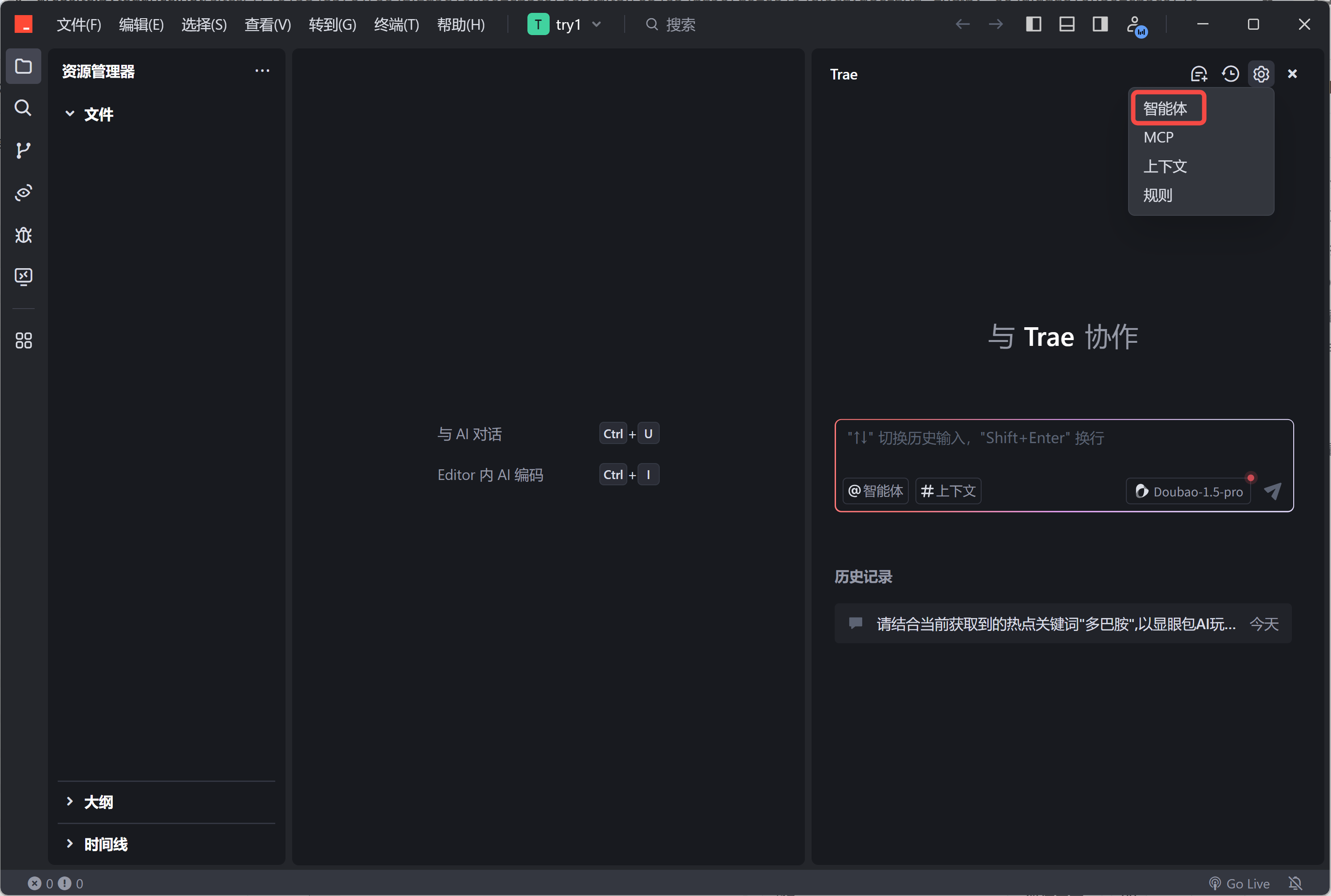Select 智能体 from the settings menu
The width and height of the screenshot is (1331, 896).
[x=1165, y=108]
